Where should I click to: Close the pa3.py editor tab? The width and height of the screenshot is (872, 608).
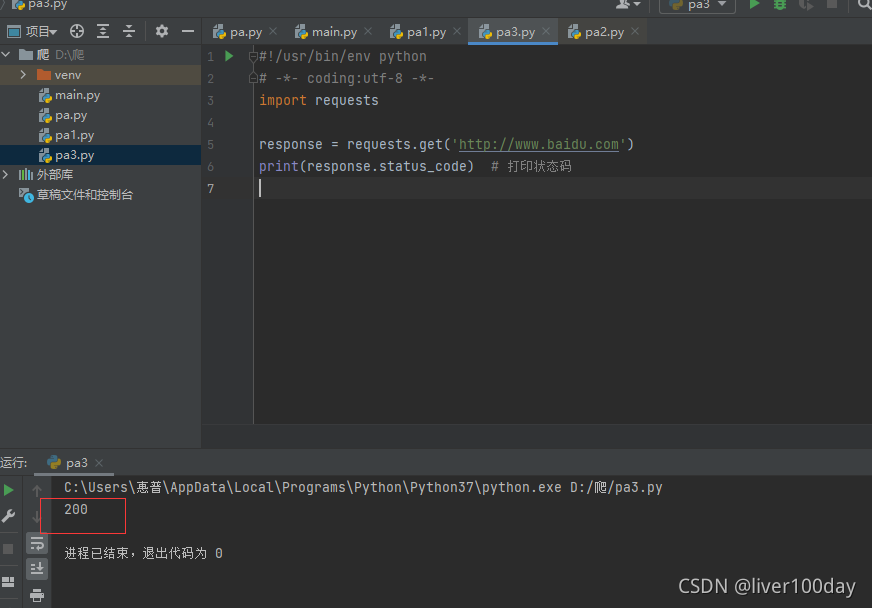[546, 32]
